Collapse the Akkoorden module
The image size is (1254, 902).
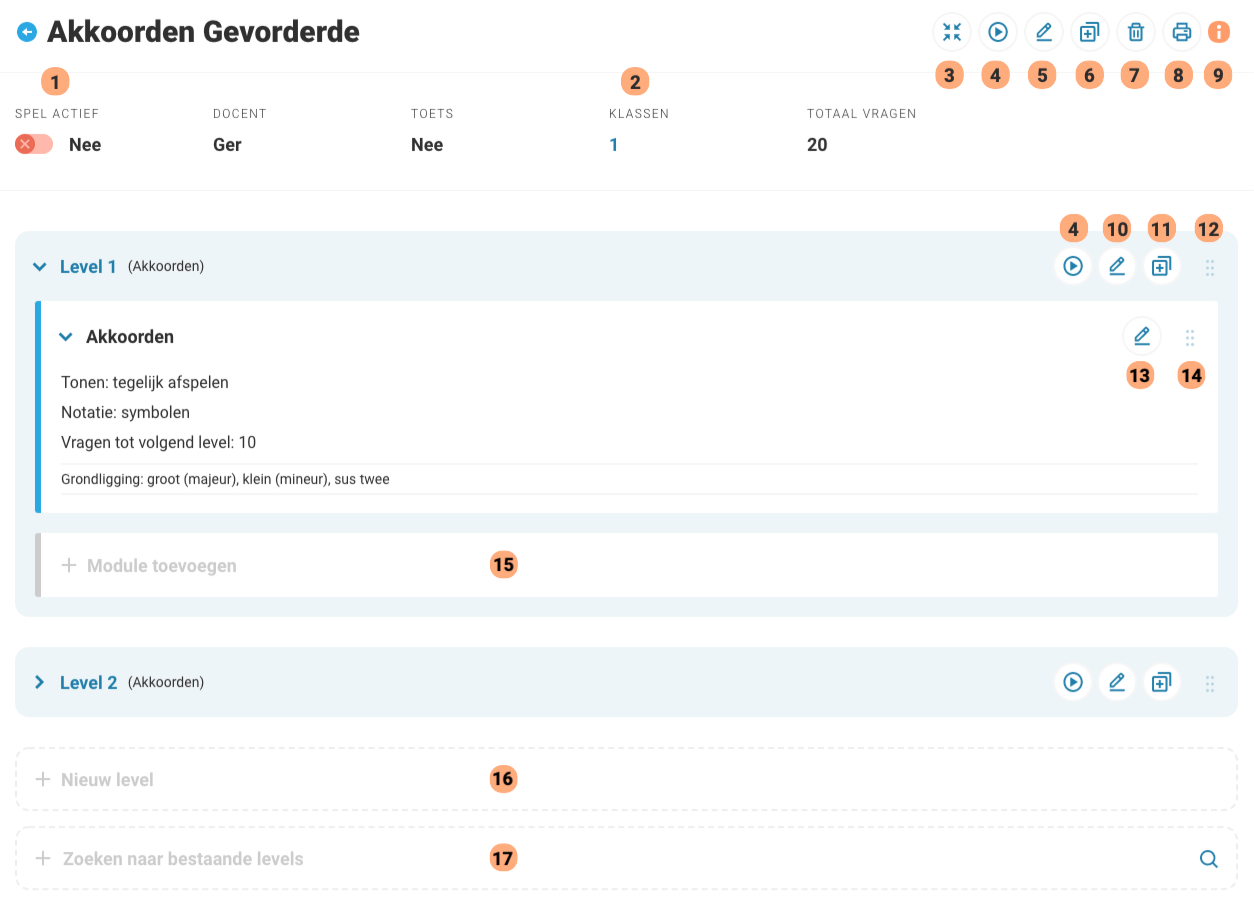click(x=66, y=337)
